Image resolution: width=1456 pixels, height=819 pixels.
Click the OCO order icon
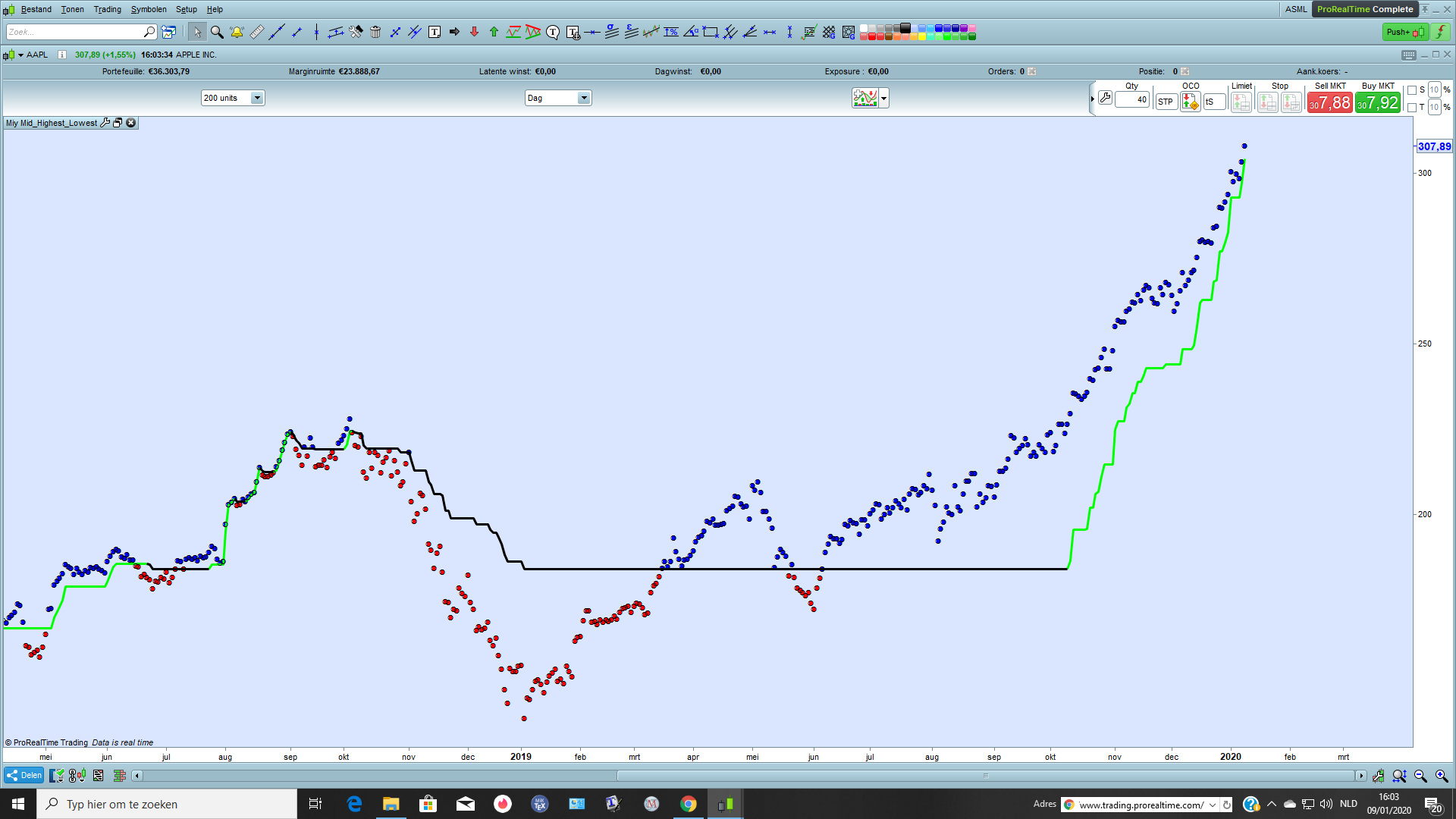1190,102
